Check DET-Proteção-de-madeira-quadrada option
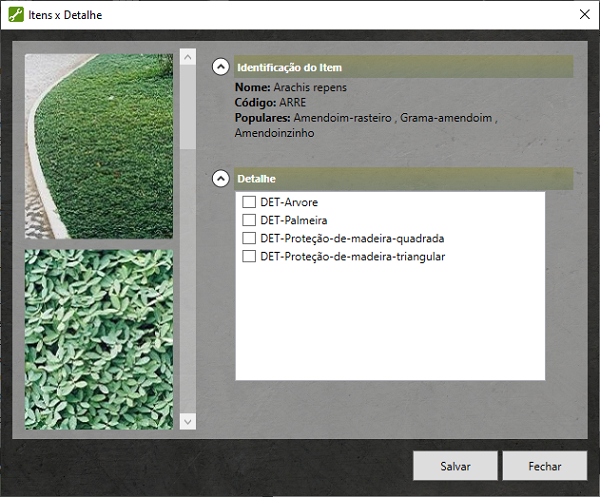Image resolution: width=600 pixels, height=497 pixels. (249, 239)
